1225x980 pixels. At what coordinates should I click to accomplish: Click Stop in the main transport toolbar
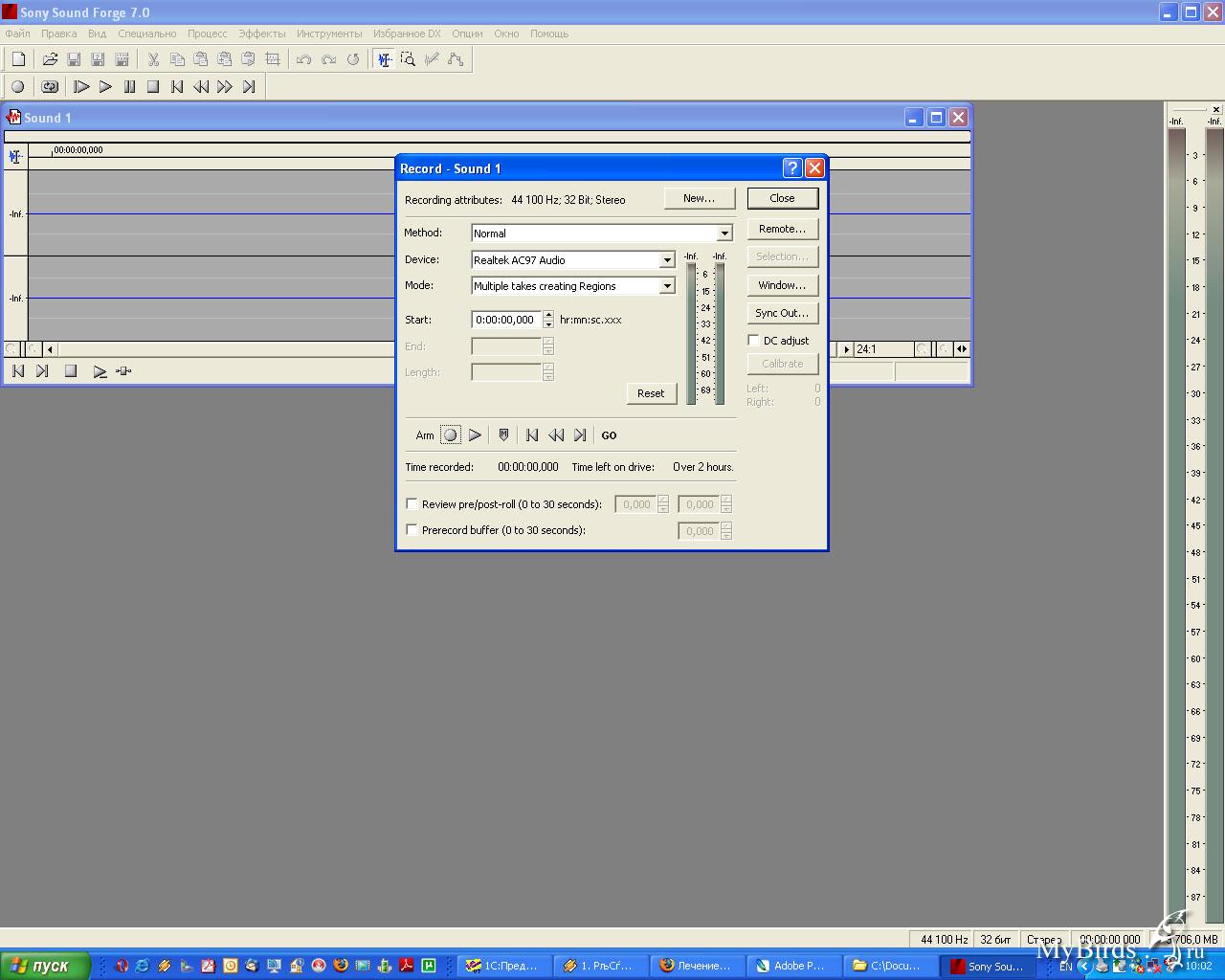pyautogui.click(x=153, y=87)
